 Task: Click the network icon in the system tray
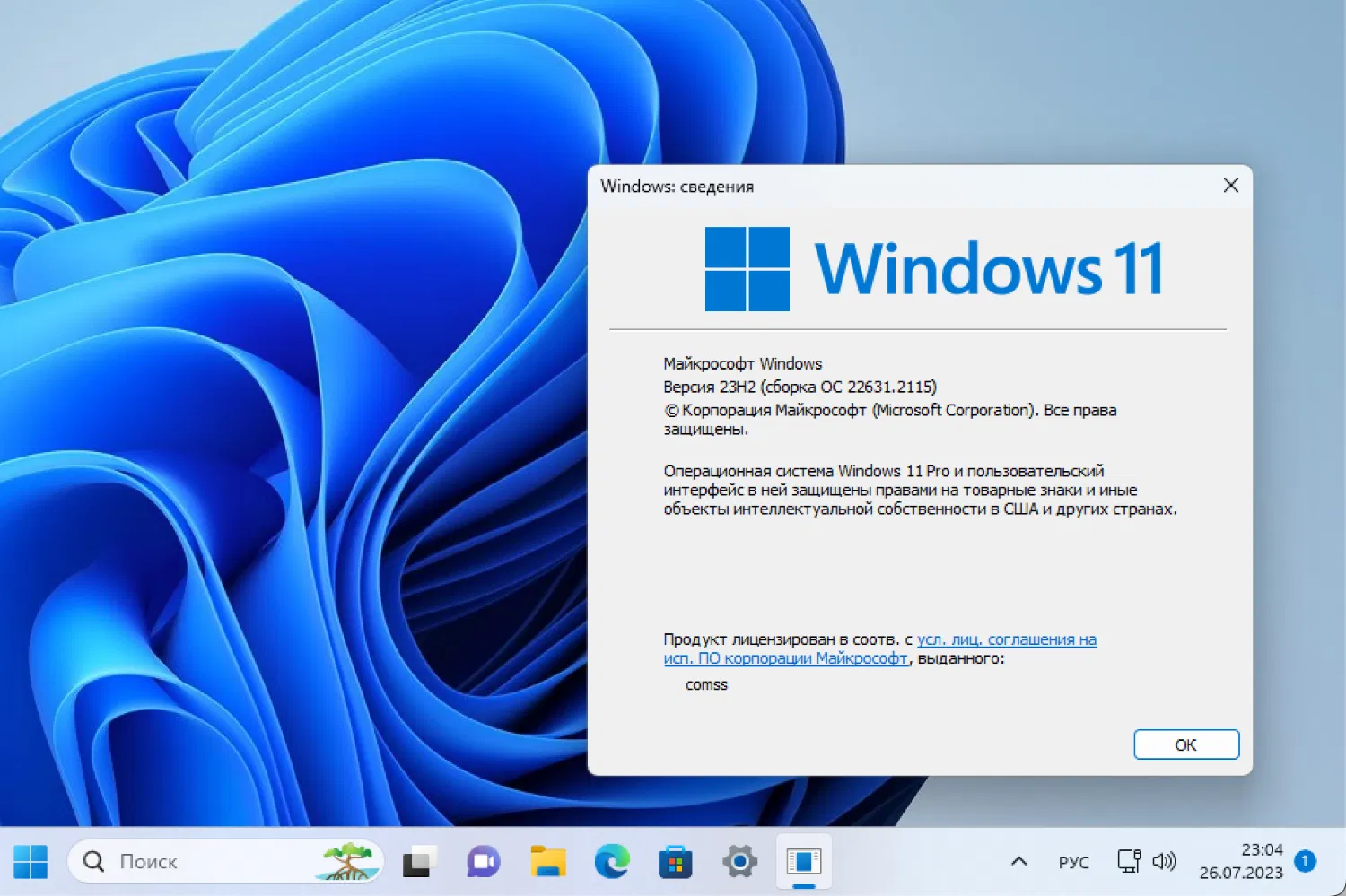[x=1127, y=861]
